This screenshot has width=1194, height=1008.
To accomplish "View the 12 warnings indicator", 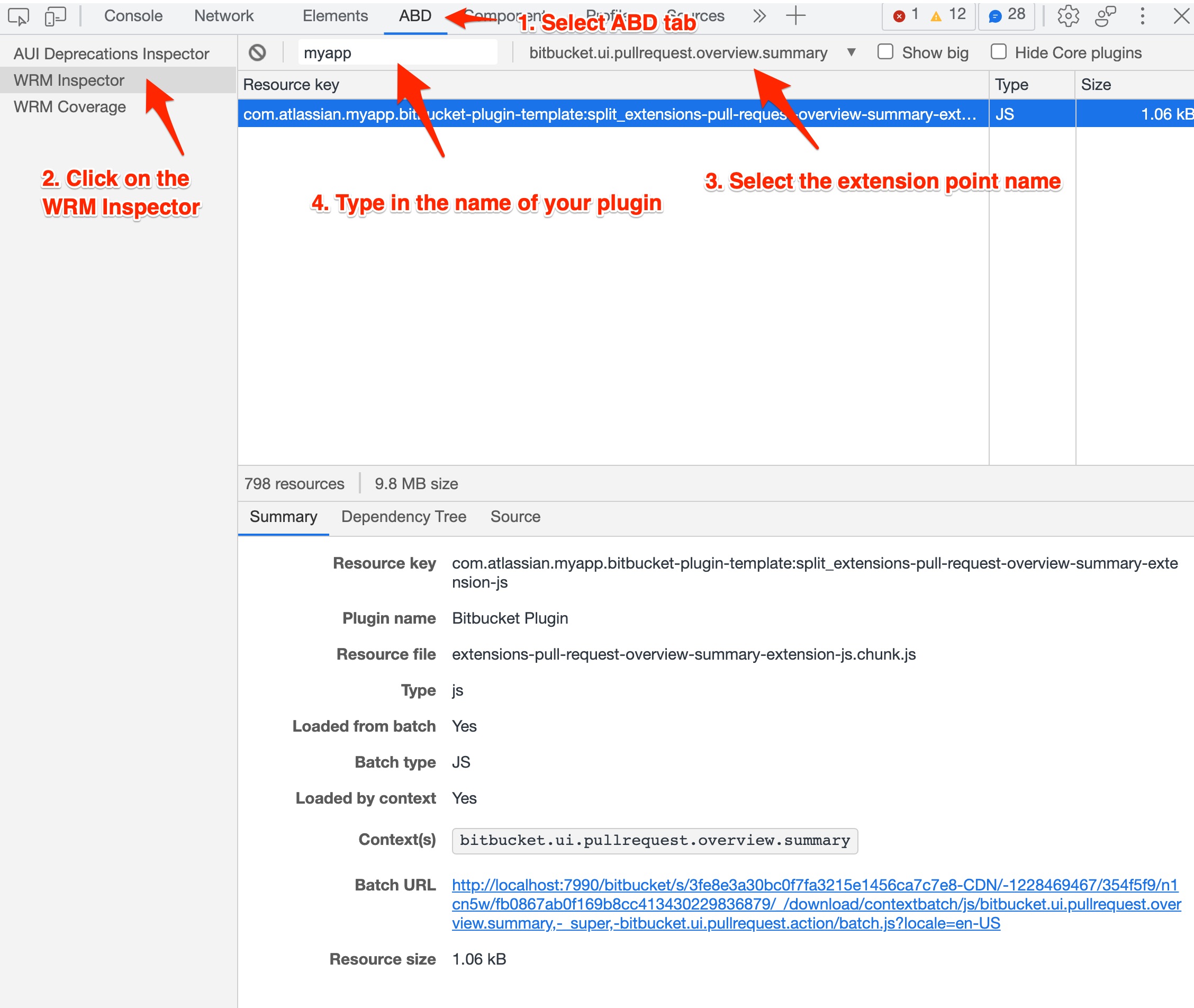I will [x=943, y=15].
